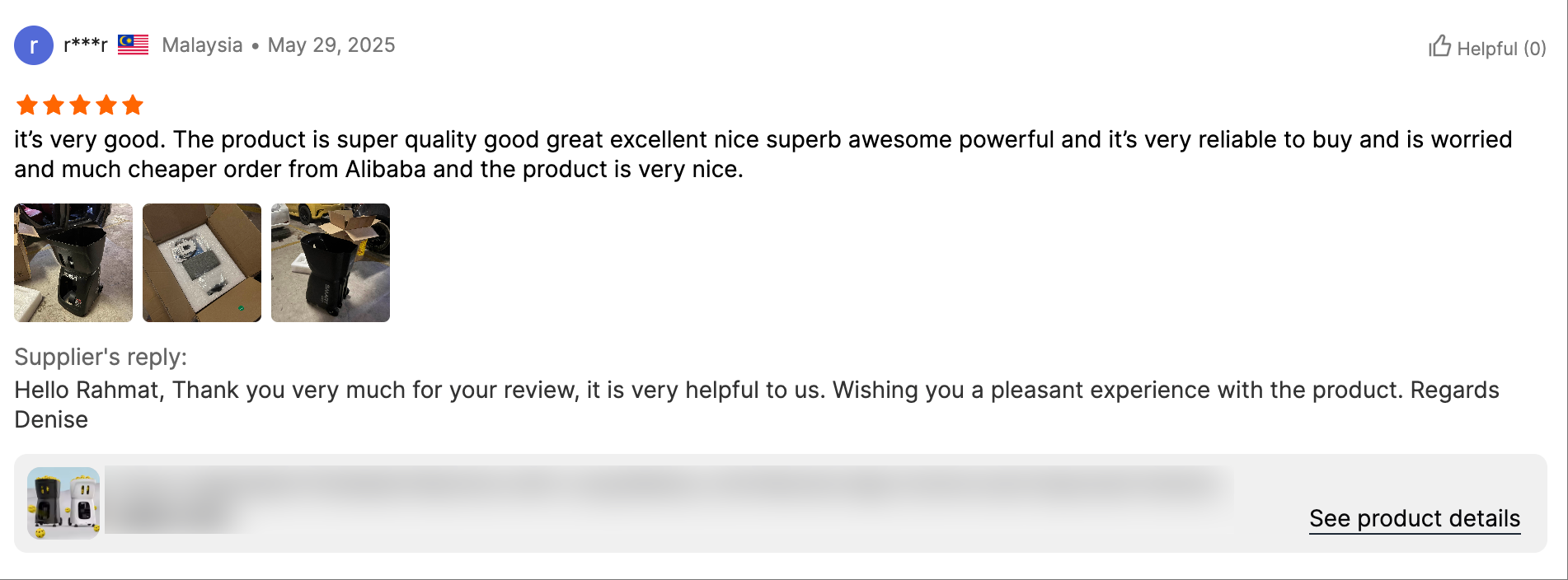Click the second orange rating star
Image resolution: width=1568 pixels, height=580 pixels.
[x=54, y=105]
